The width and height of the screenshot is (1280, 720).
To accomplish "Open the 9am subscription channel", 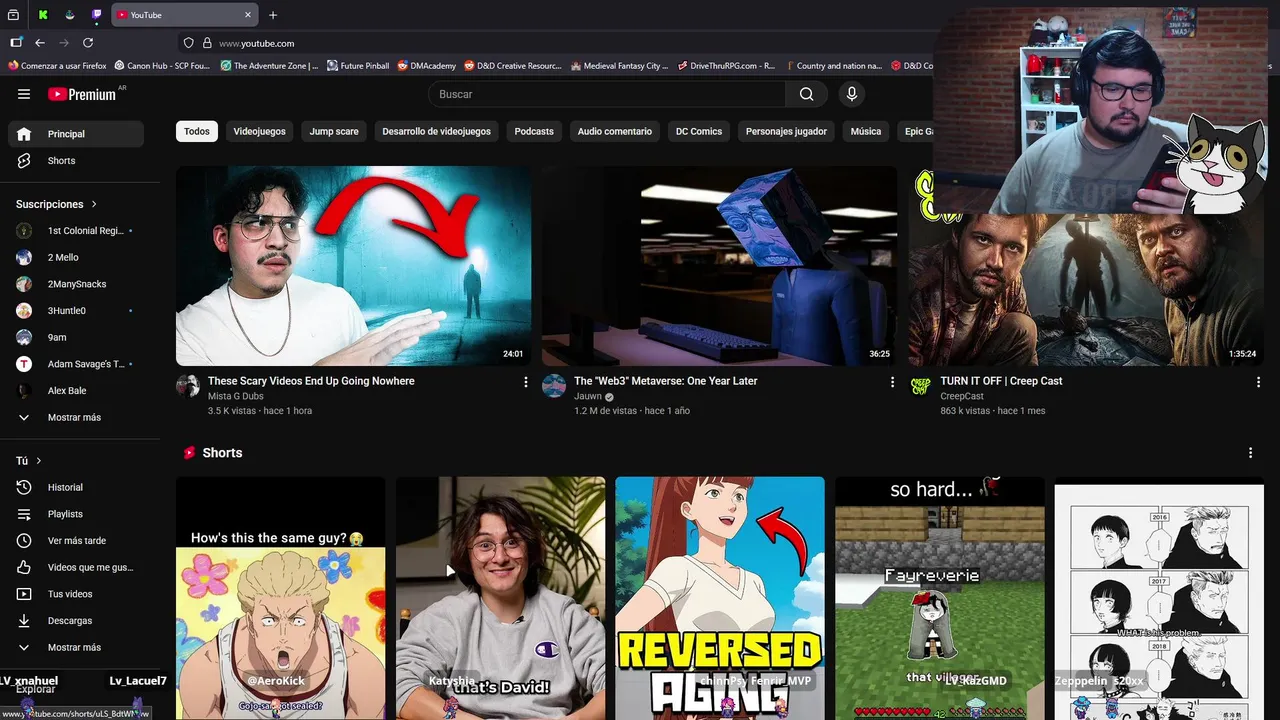I will coord(76,337).
